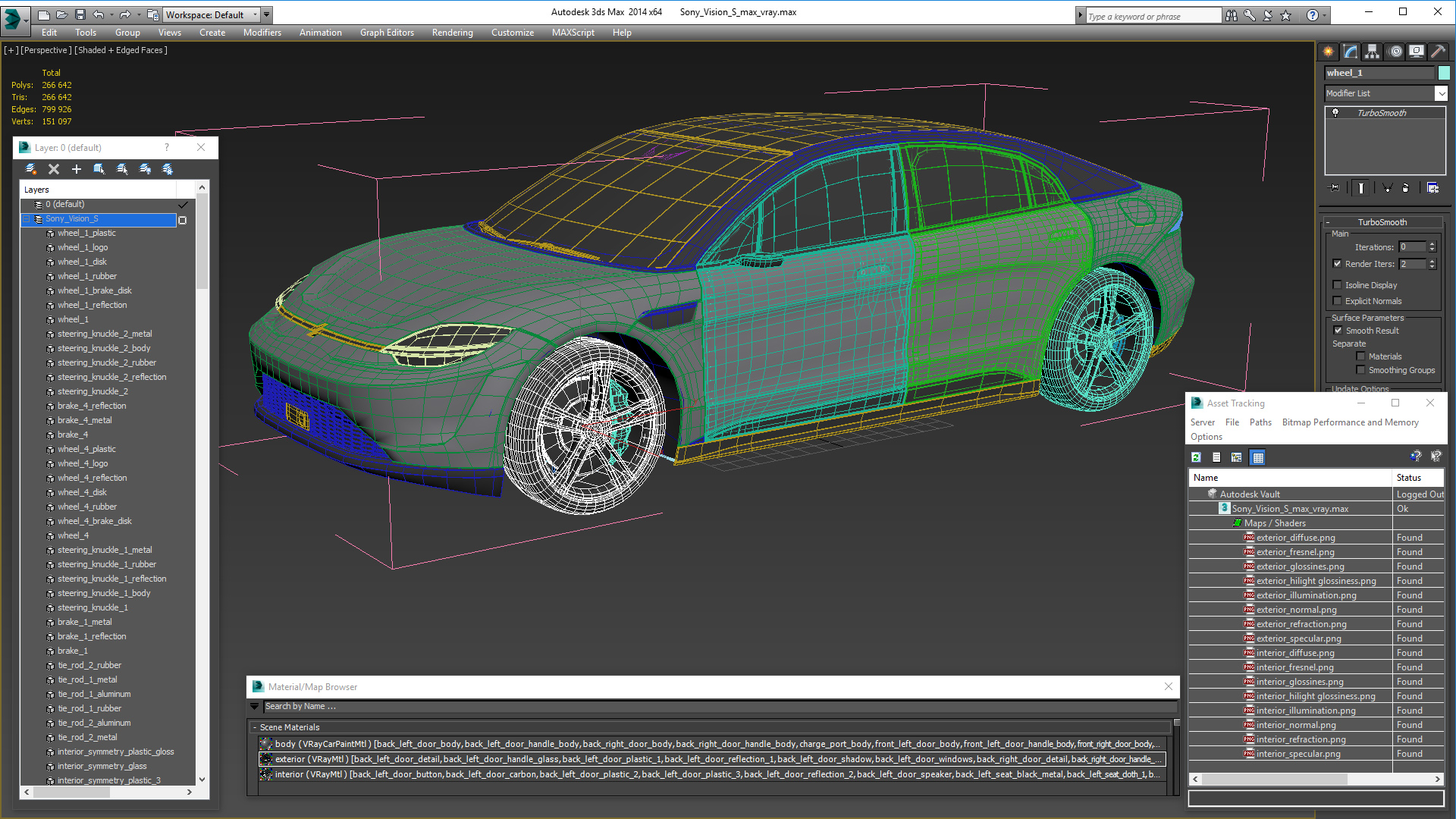
Task: Open the Material/Map Browser options arrow
Action: click(x=254, y=706)
